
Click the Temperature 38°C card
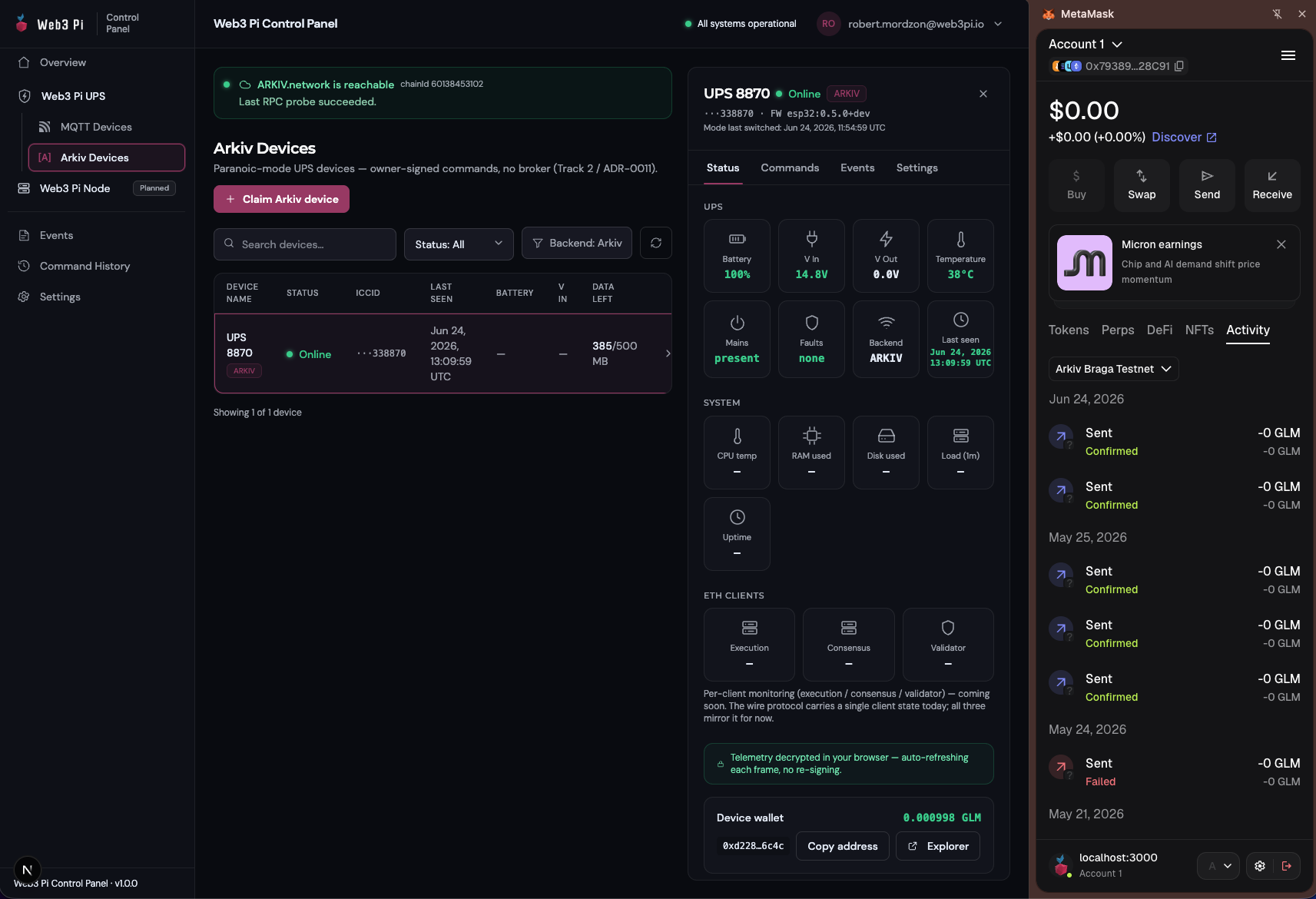click(960, 256)
